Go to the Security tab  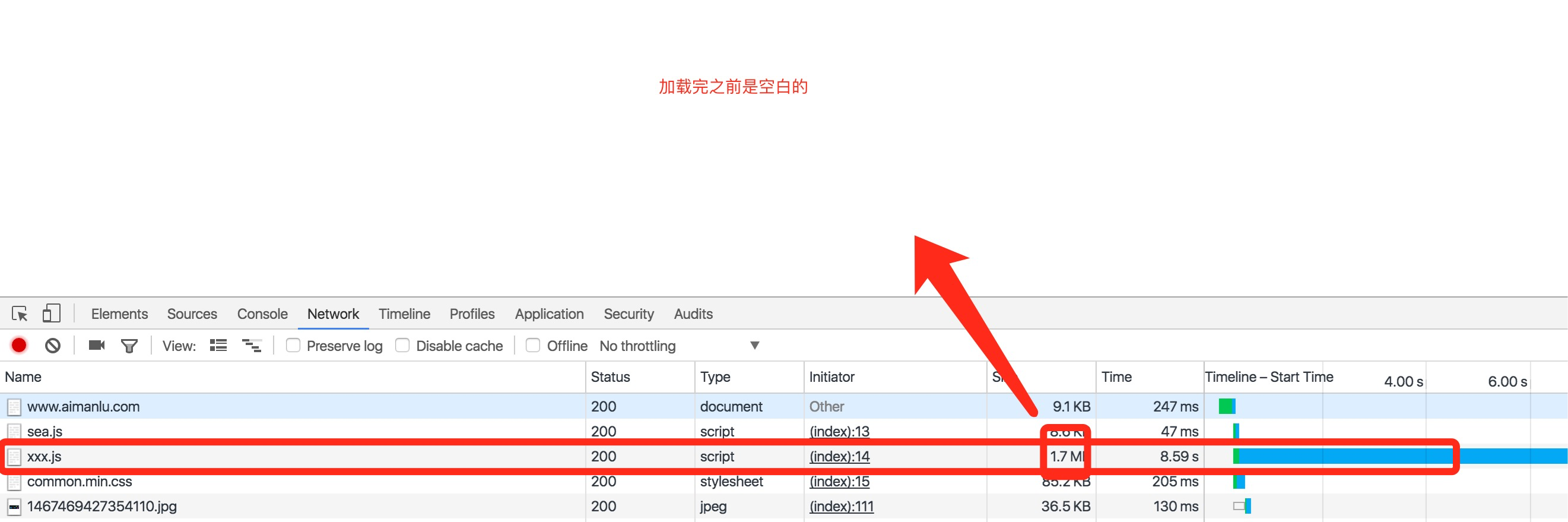(x=628, y=314)
